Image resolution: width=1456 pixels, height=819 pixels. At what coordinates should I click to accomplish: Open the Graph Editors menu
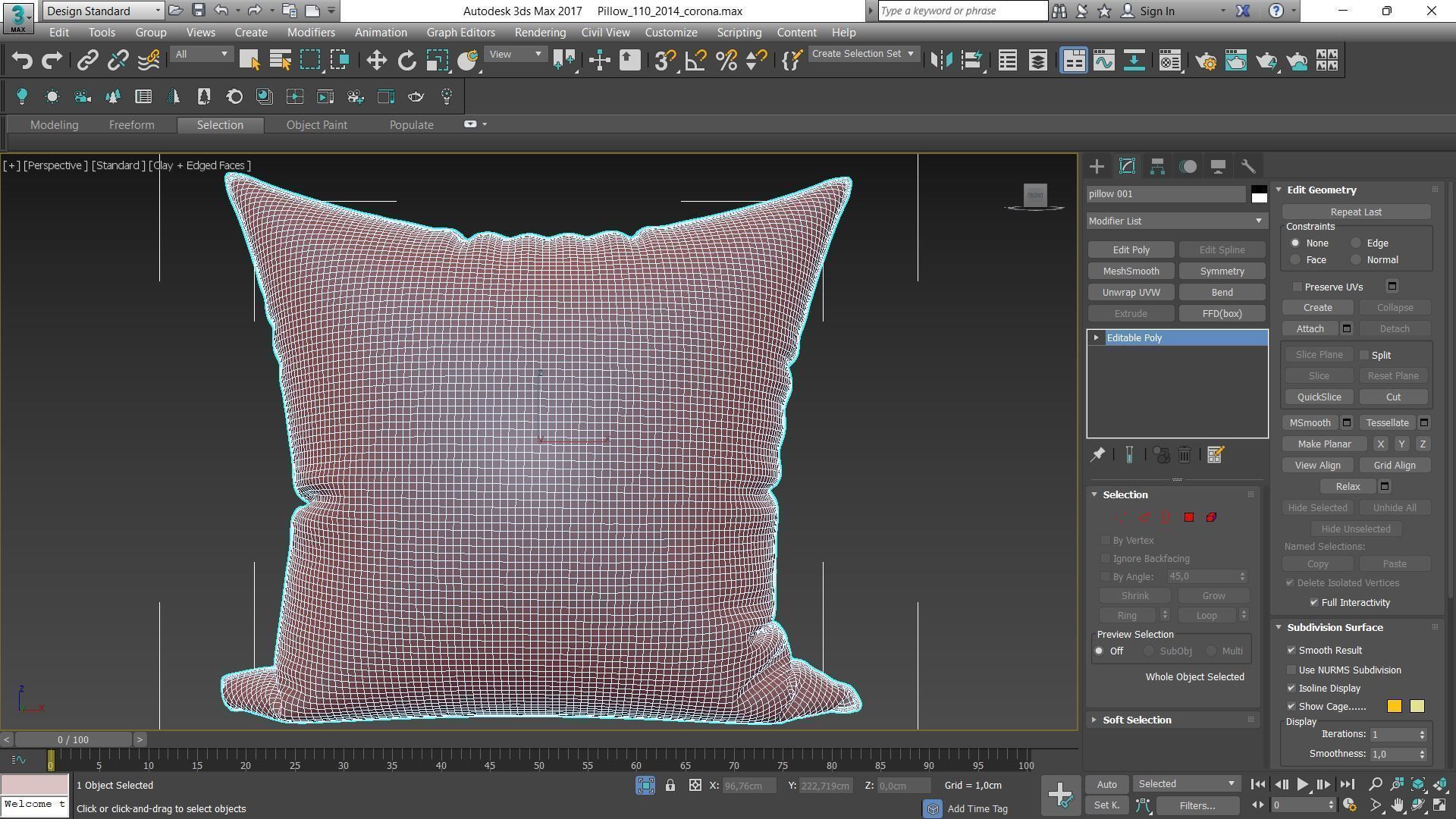(460, 33)
